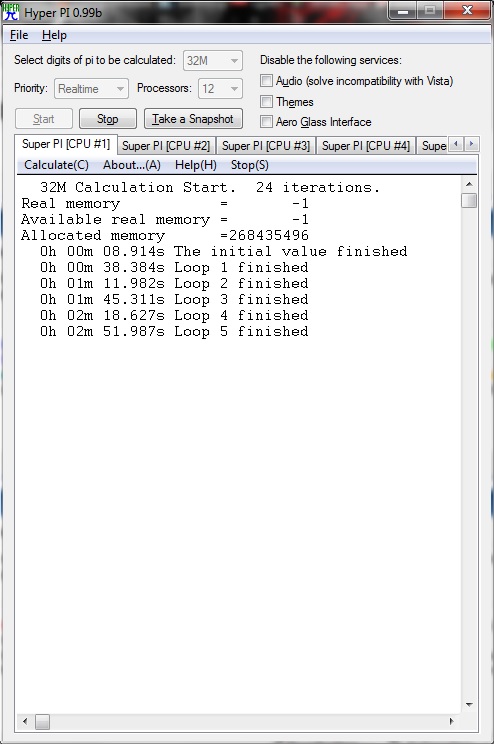
Task: Click the 'Loop 3 finished' line
Action: tap(174, 299)
